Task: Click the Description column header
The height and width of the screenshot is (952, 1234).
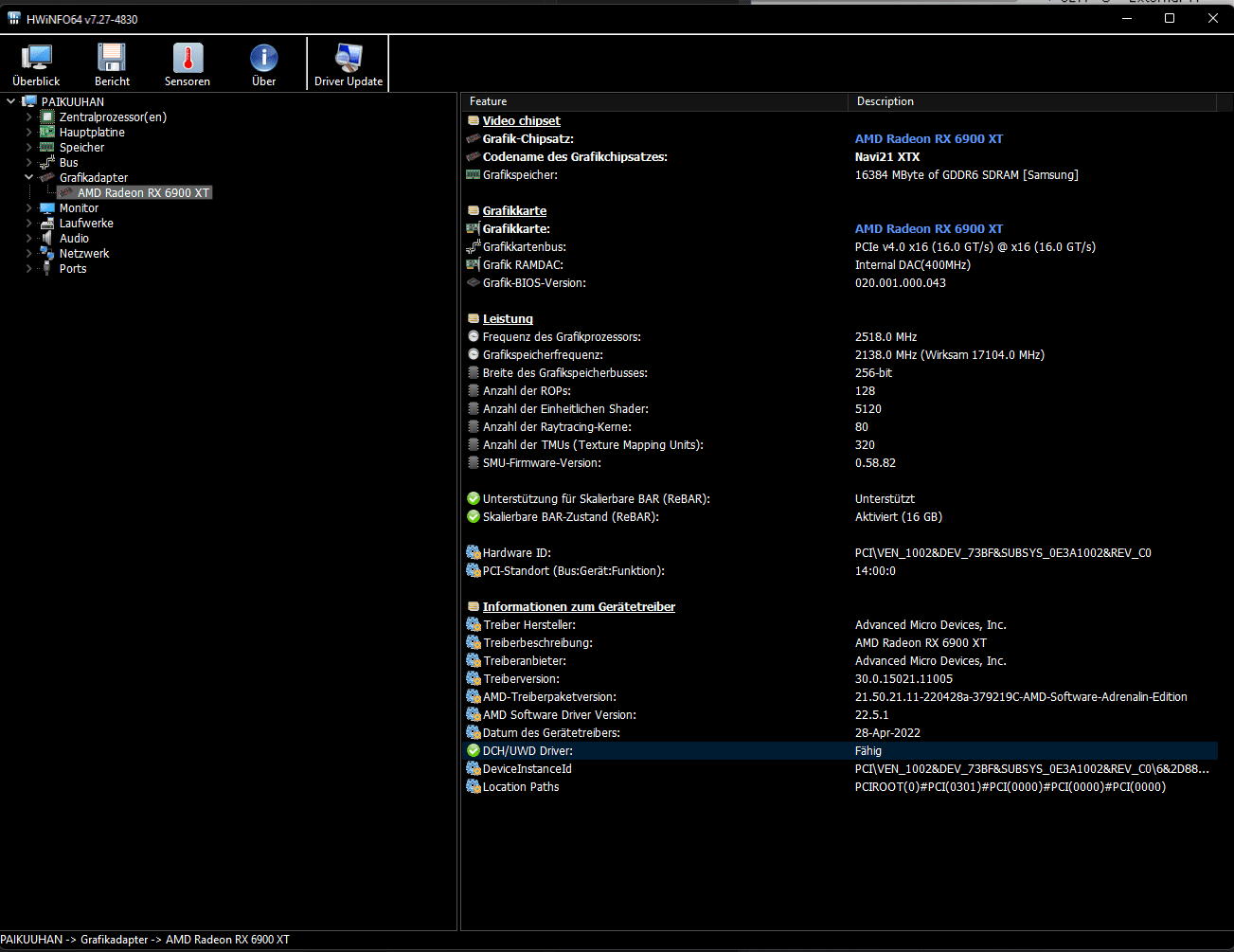Action: pos(1032,101)
